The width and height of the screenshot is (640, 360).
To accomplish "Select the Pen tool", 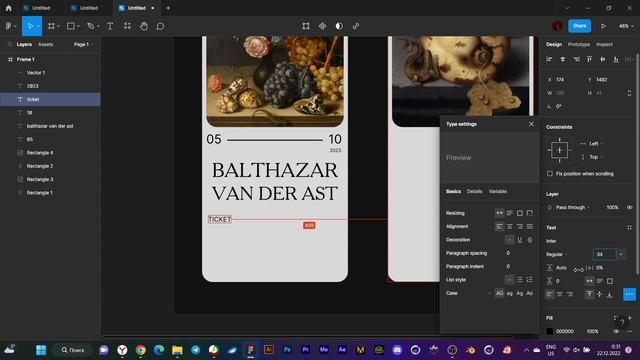I will 91,26.
